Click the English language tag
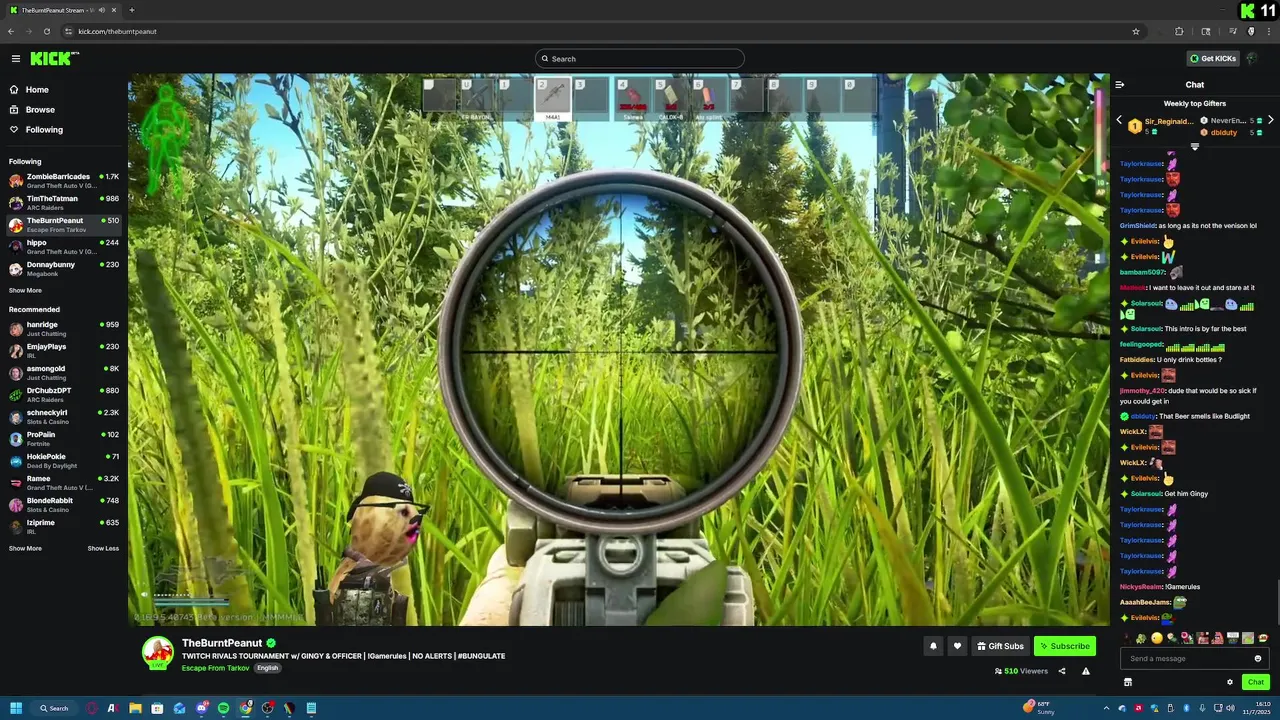The height and width of the screenshot is (720, 1280). 267,668
